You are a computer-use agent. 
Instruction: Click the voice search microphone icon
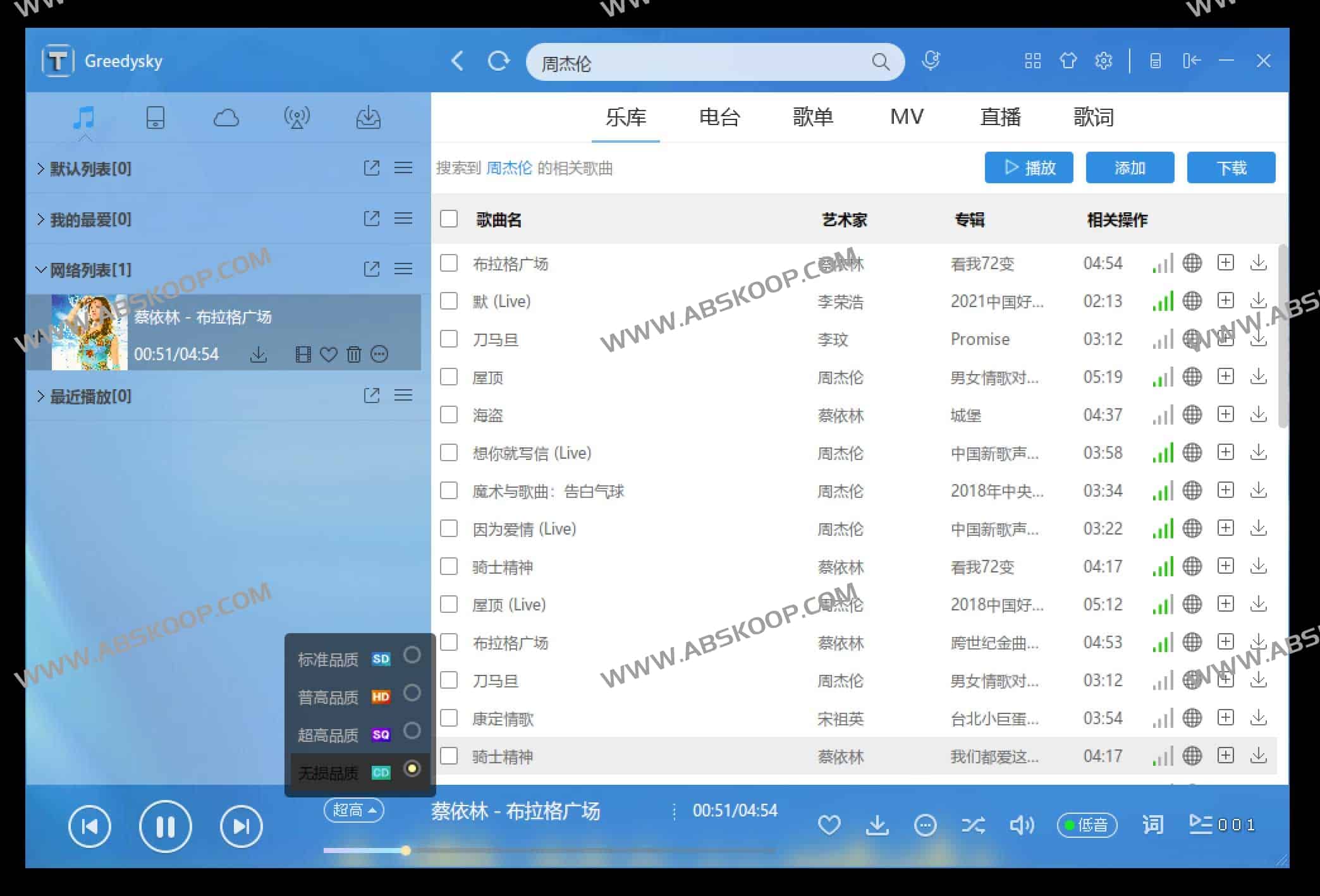pos(931,61)
